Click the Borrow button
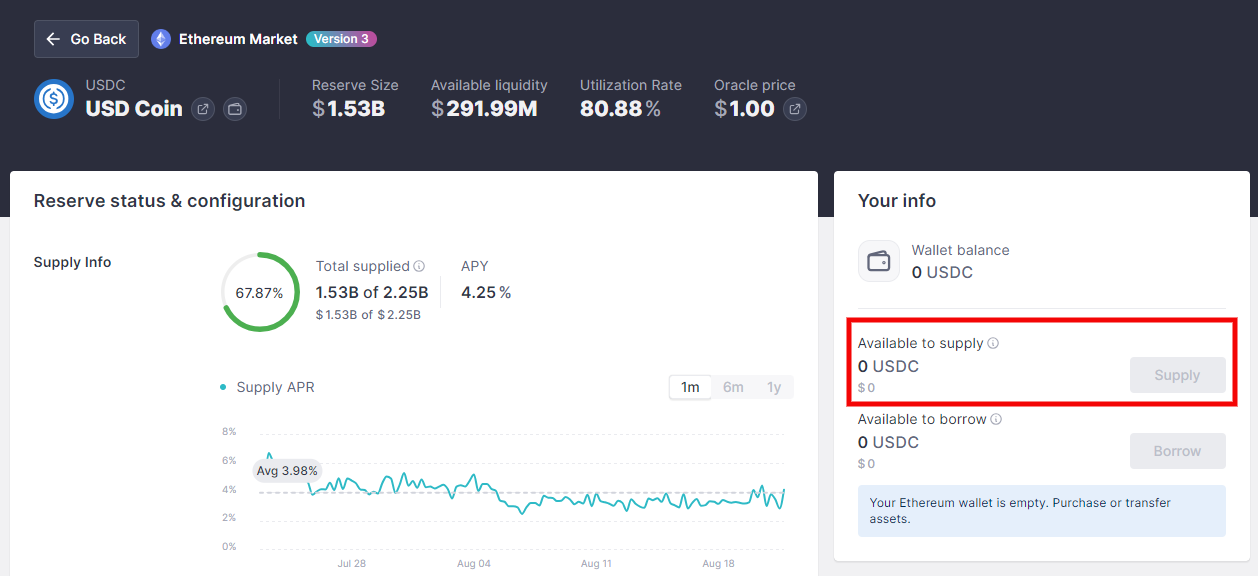 (1177, 451)
